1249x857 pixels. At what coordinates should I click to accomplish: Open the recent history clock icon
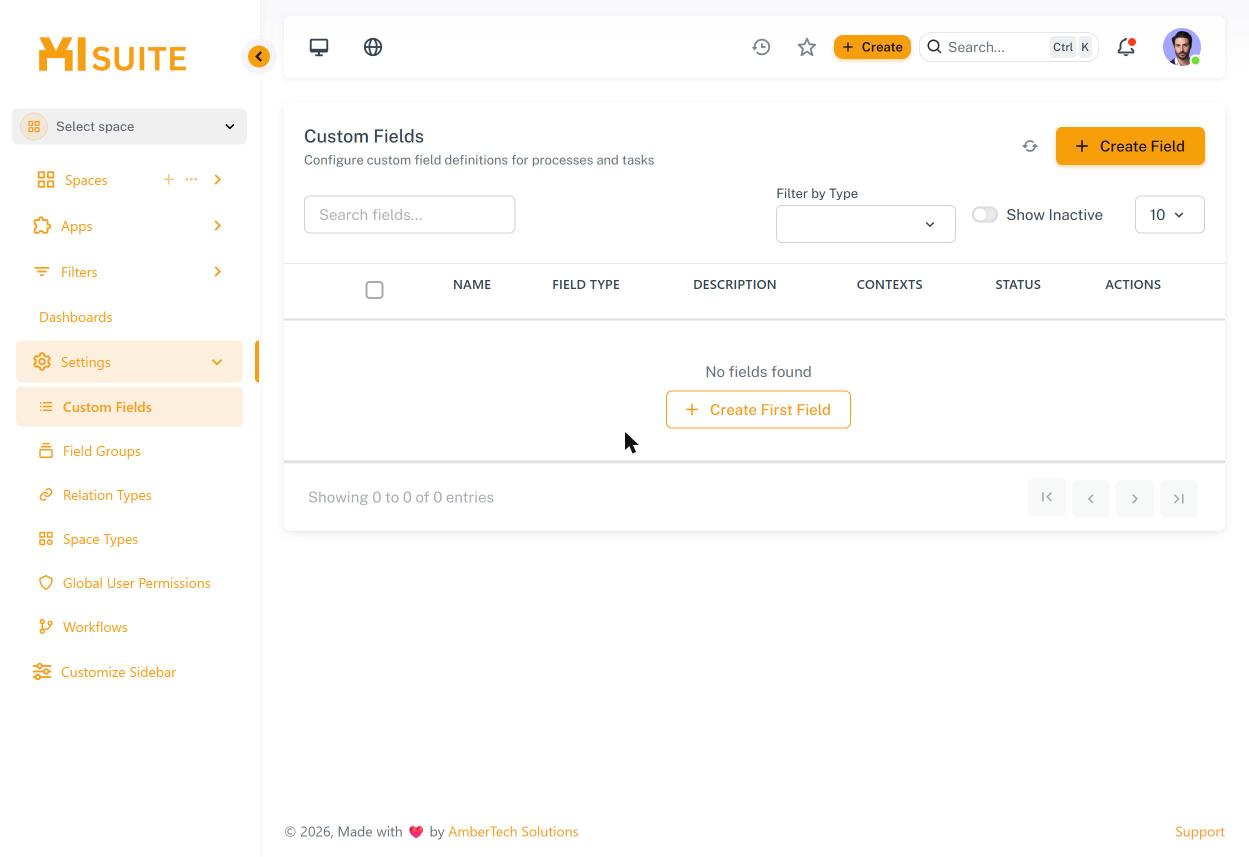coord(761,47)
